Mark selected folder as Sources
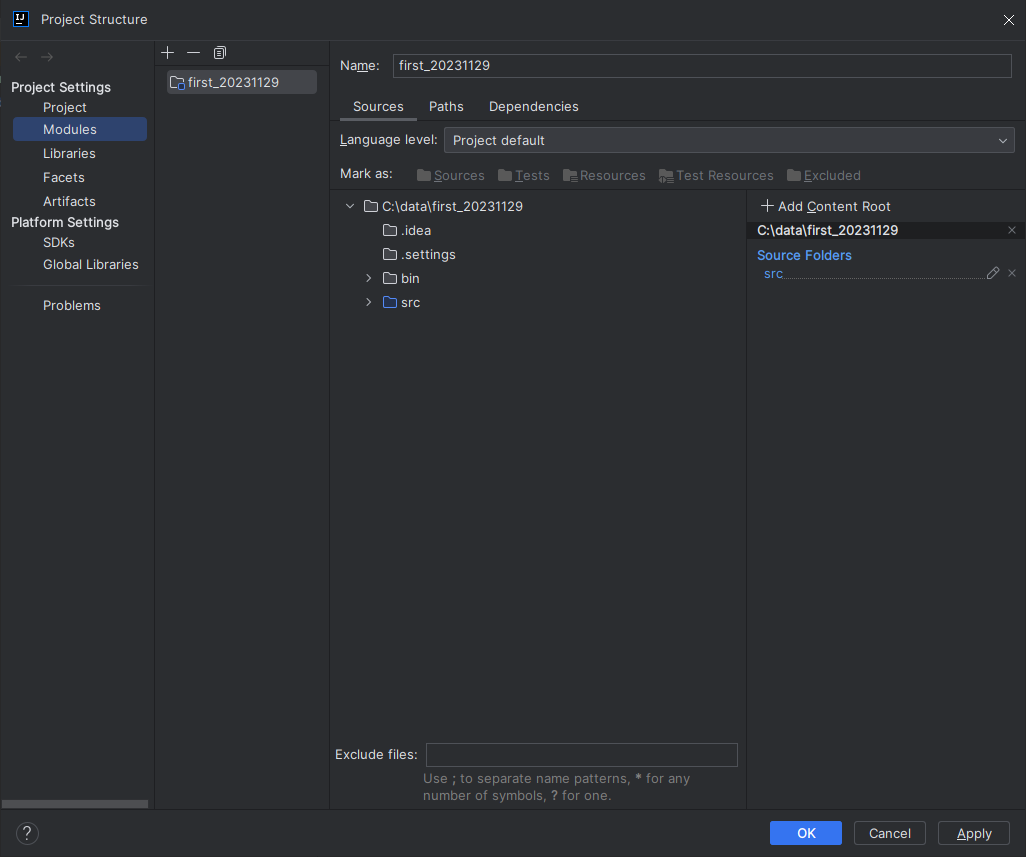The height and width of the screenshot is (857, 1026). pos(450,175)
